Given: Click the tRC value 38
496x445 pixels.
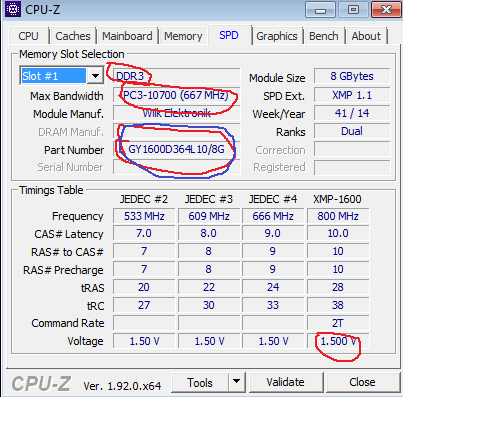Looking at the screenshot, I should pyautogui.click(x=338, y=305).
